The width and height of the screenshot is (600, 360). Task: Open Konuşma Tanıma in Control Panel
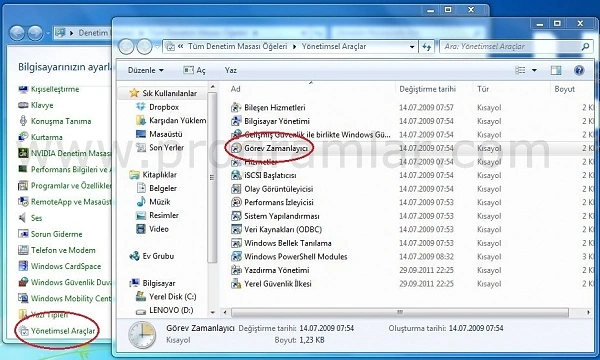pyautogui.click(x=61, y=121)
